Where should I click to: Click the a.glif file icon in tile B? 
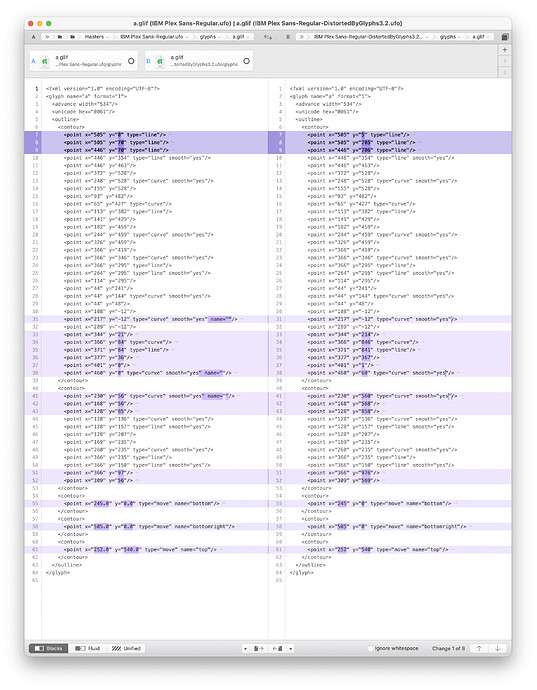(160, 61)
